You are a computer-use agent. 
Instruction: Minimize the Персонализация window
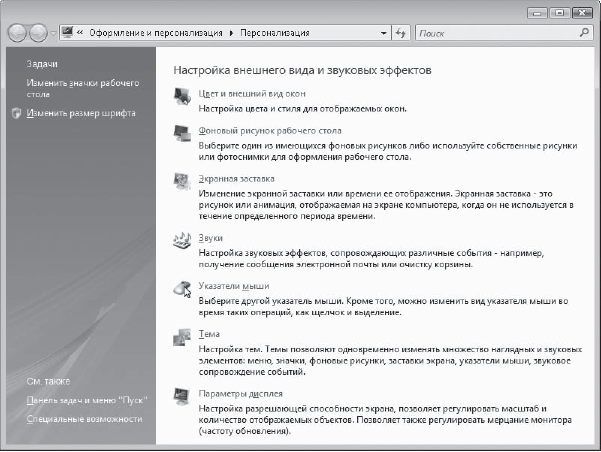[537, 13]
